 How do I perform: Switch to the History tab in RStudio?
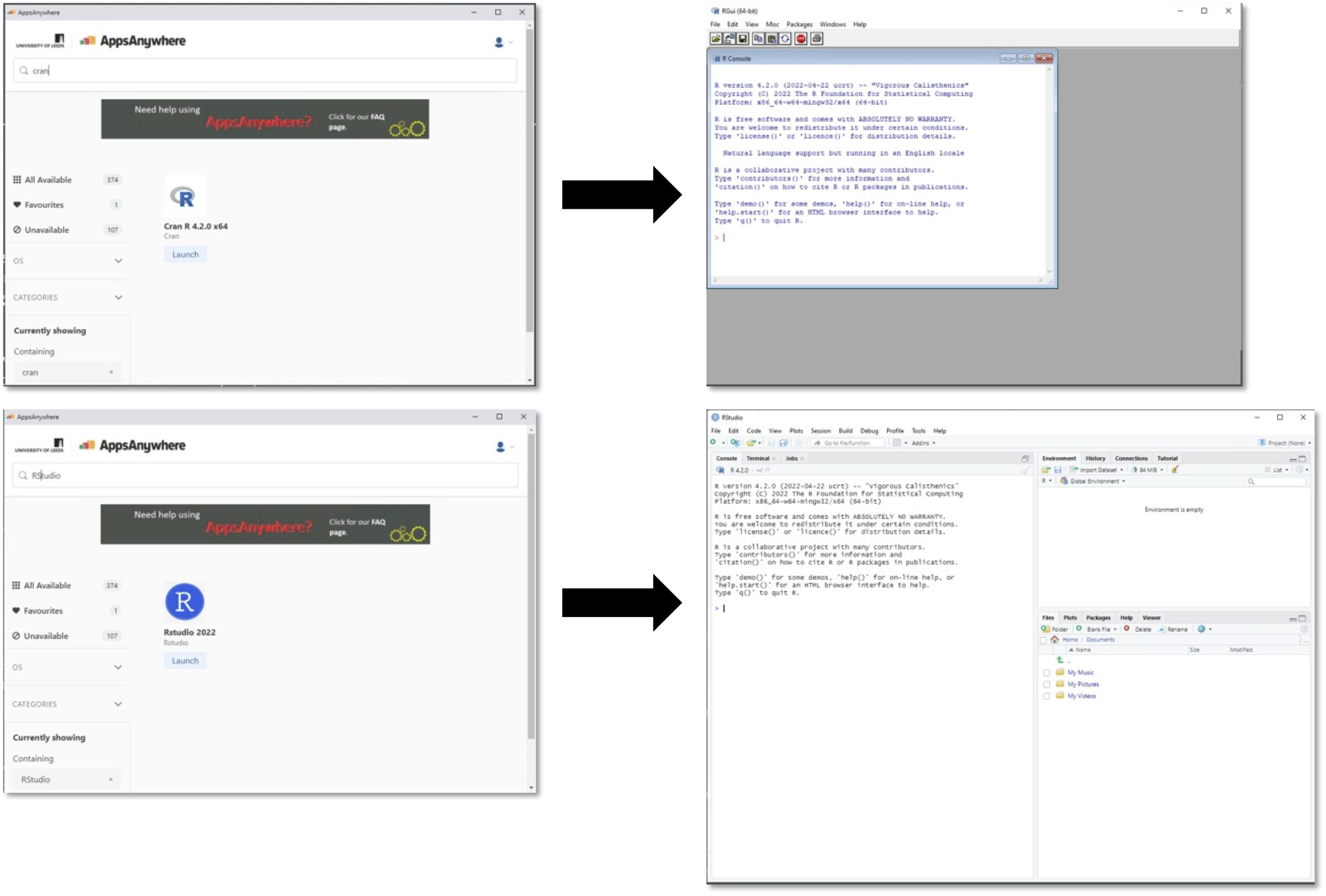1095,458
